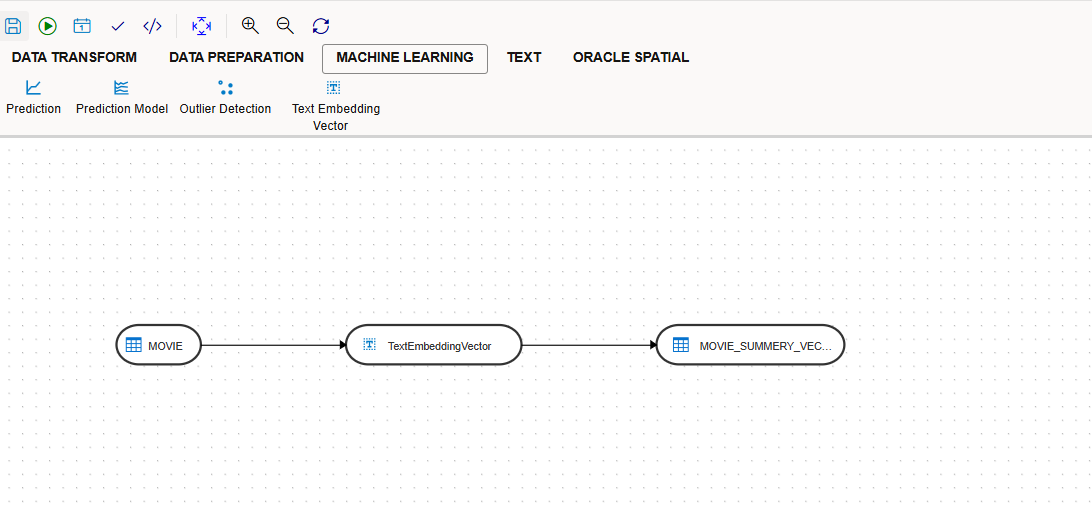Switch to the Text tab
Screen dimensions: 1092x507
click(x=524, y=58)
